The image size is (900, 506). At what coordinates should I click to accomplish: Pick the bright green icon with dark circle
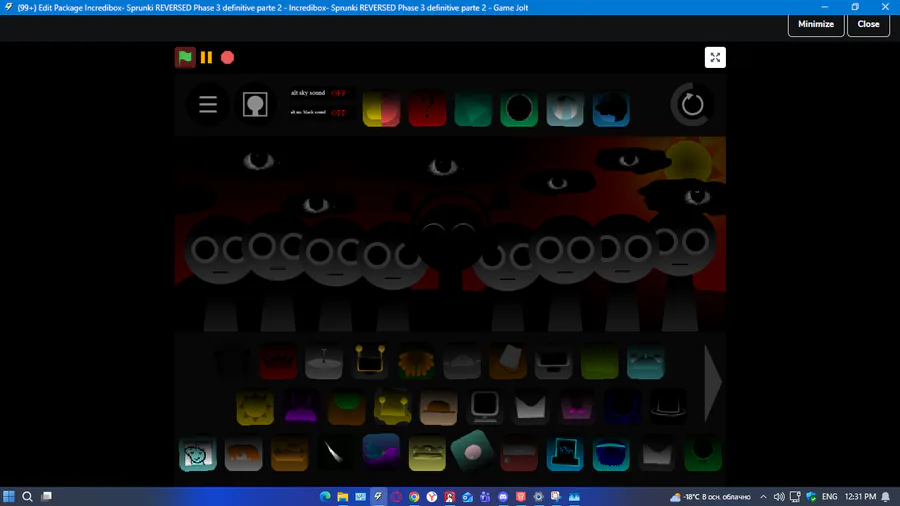[x=703, y=453]
